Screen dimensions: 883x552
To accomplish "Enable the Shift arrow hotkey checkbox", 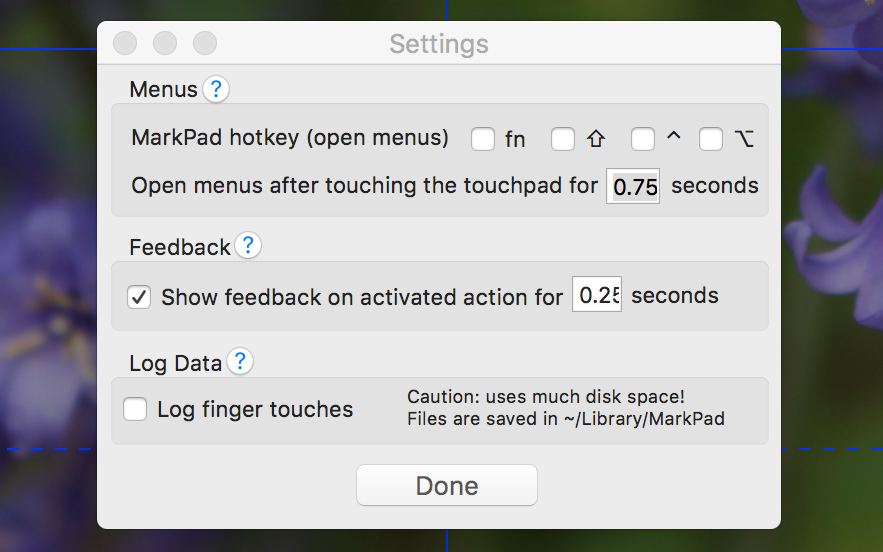I will click(563, 139).
